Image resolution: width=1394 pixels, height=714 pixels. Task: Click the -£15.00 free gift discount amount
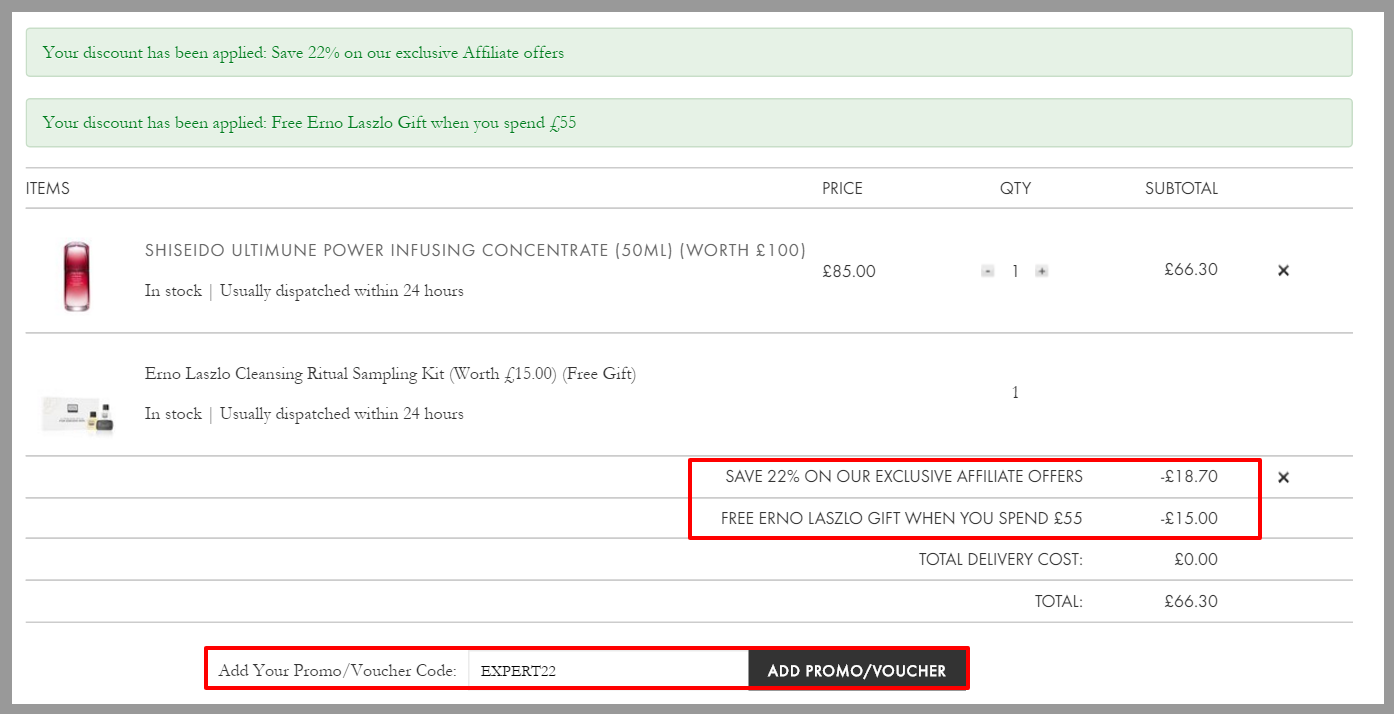[1190, 518]
